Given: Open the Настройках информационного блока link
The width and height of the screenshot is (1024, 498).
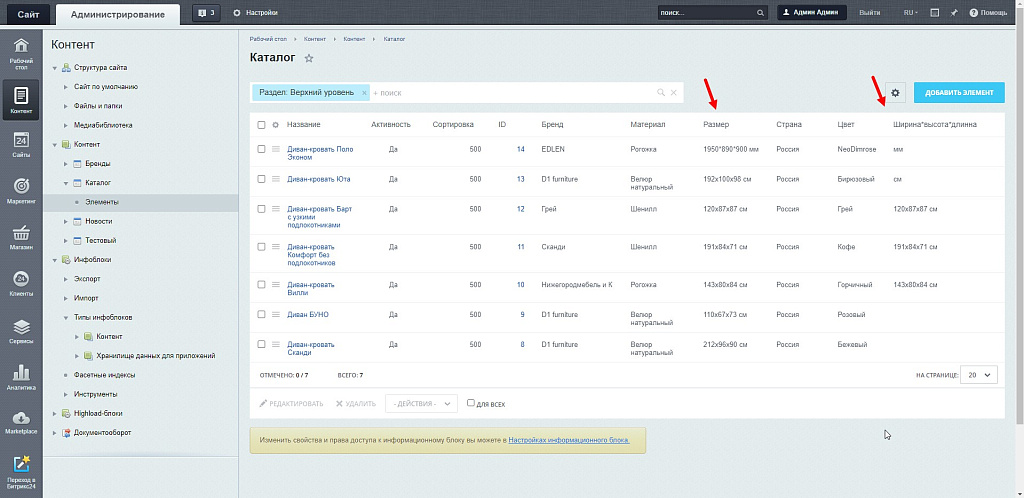Looking at the screenshot, I should pyautogui.click(x=568, y=440).
